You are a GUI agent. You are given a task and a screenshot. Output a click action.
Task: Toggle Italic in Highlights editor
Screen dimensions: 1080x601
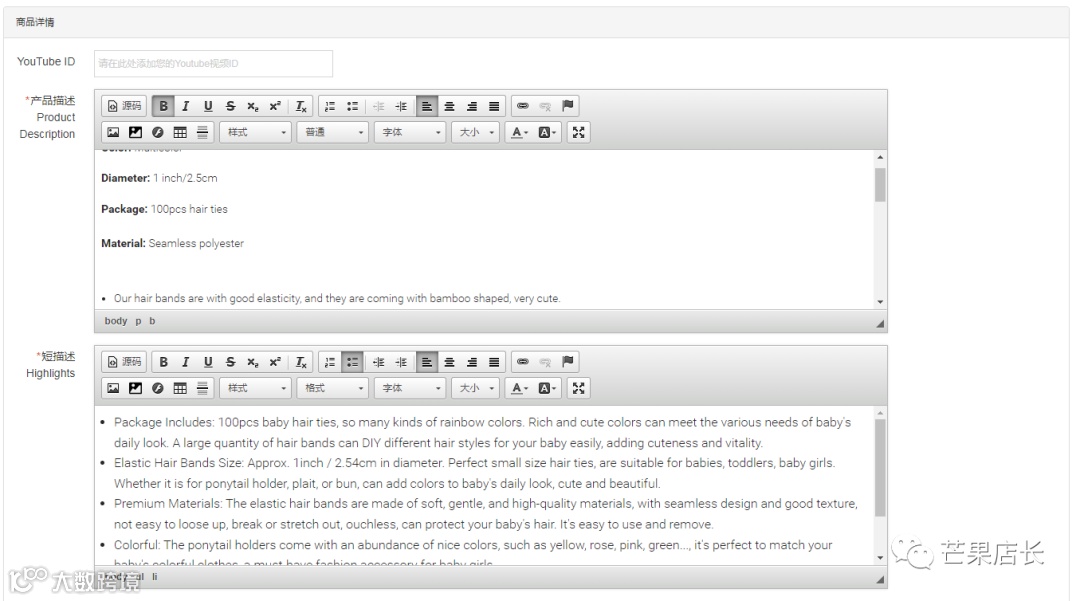click(185, 362)
